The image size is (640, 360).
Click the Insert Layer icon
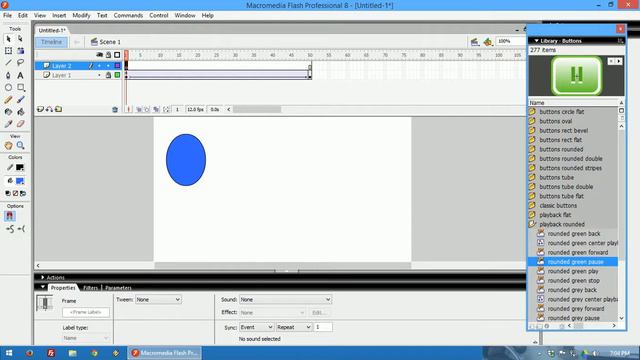pos(40,109)
